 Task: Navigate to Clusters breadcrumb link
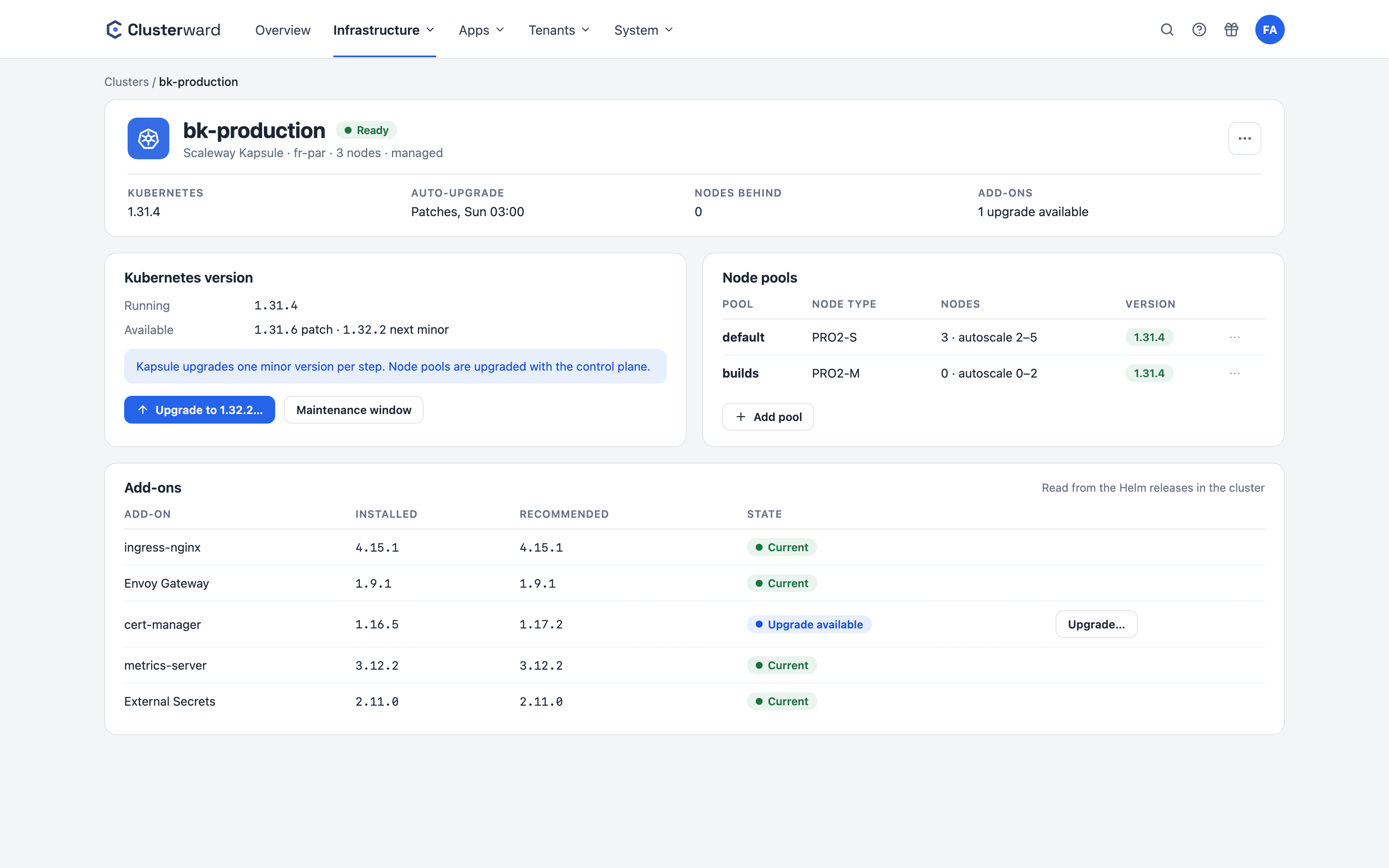126,82
